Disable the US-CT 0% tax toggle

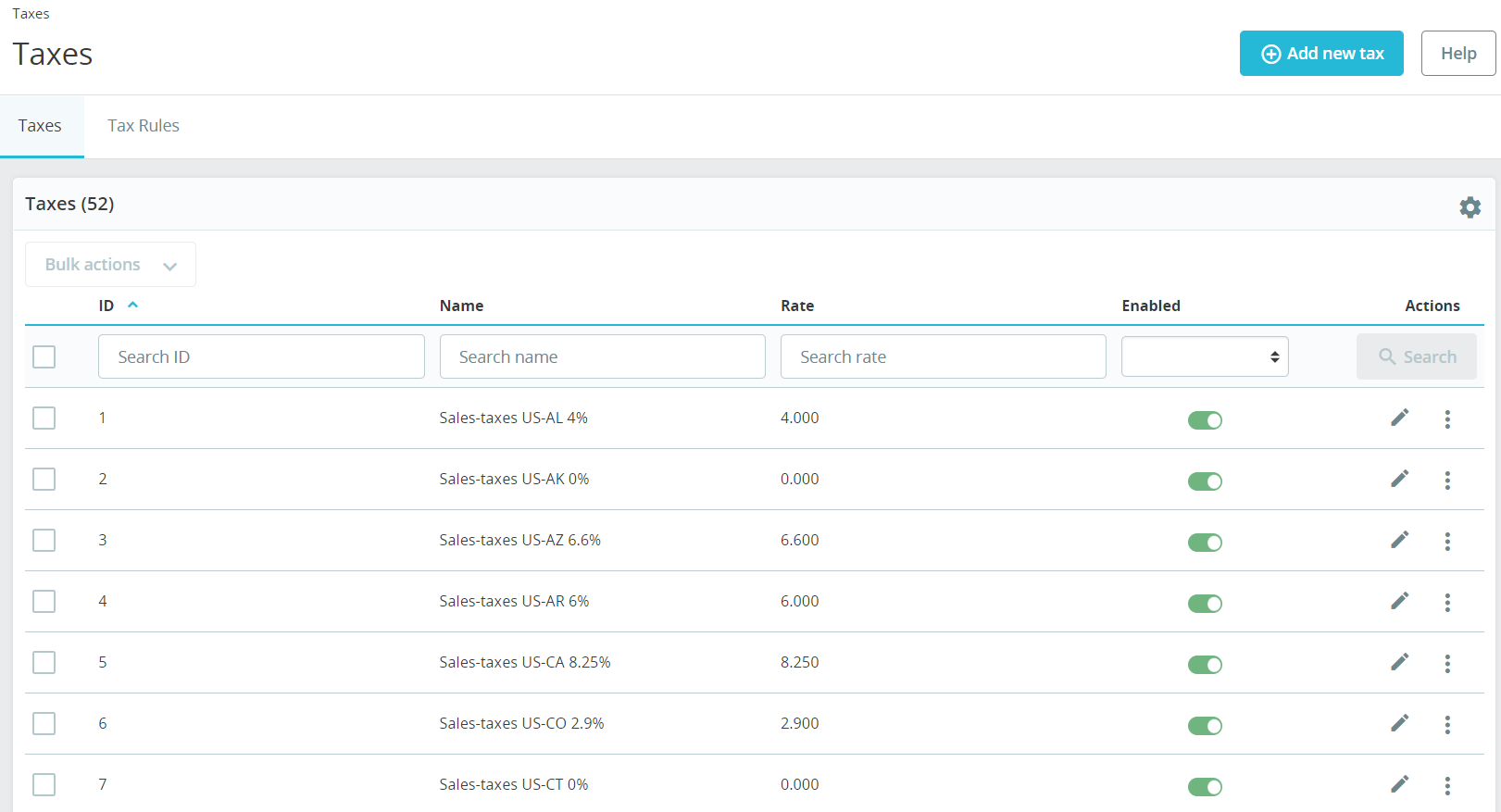1205,787
